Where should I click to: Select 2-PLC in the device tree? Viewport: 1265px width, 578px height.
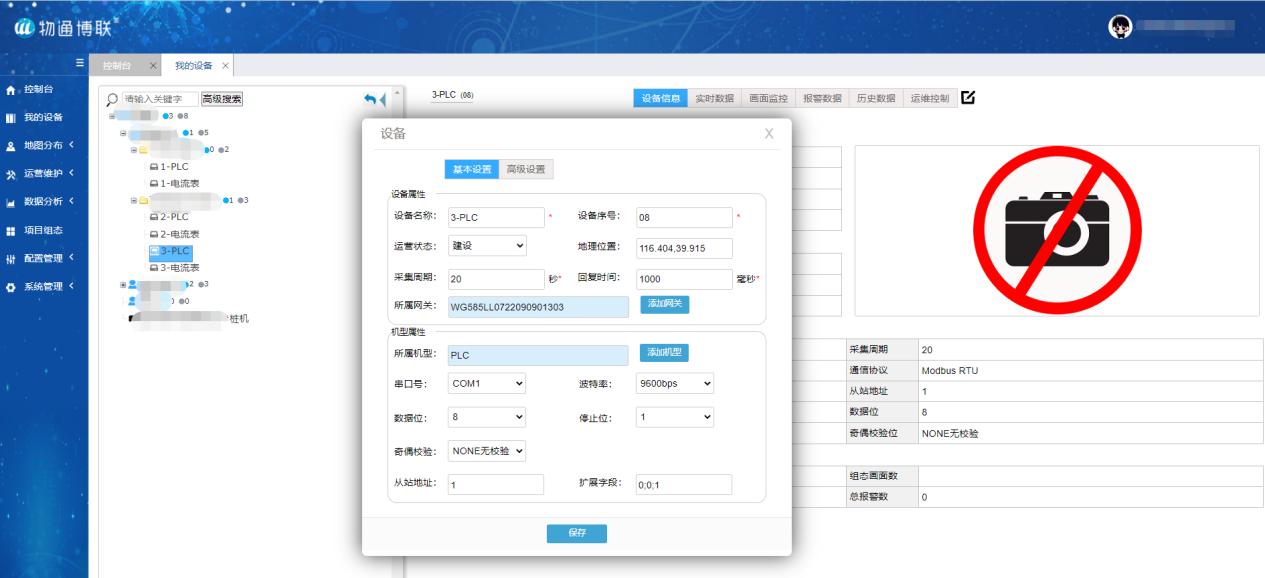point(173,217)
